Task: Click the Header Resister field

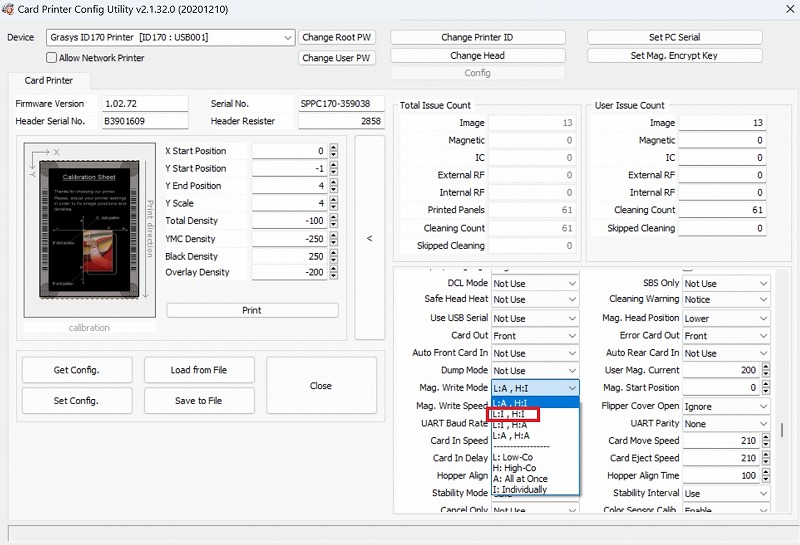Action: coord(341,121)
